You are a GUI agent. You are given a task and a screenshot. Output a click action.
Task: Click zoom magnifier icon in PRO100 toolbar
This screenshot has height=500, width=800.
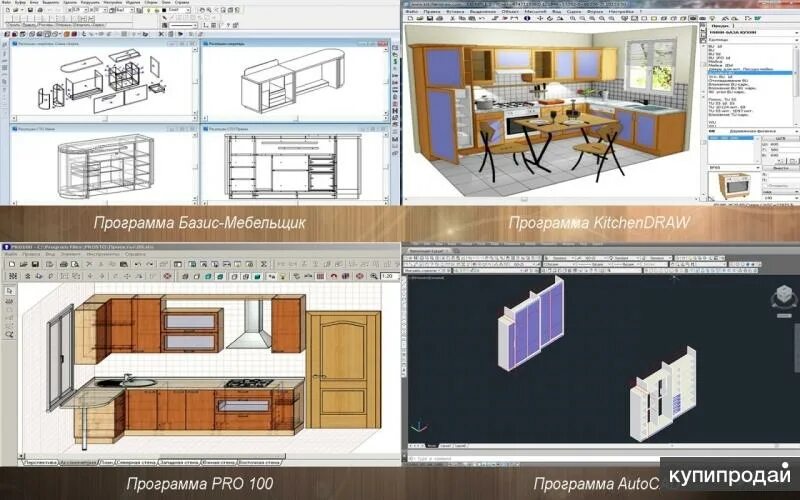374,276
